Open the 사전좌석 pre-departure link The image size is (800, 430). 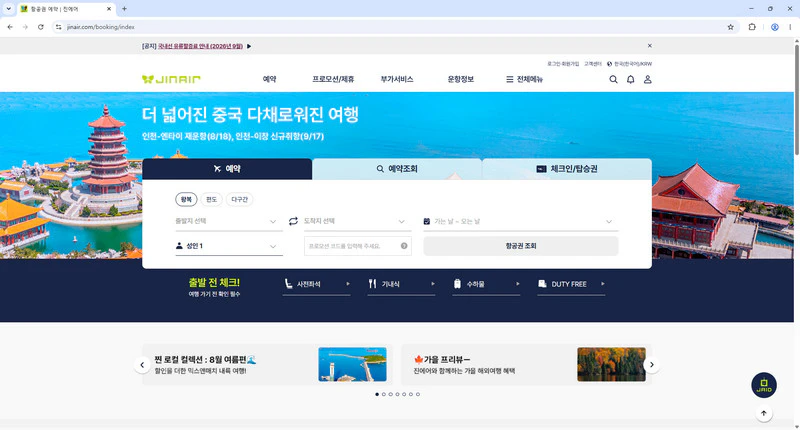[316, 284]
